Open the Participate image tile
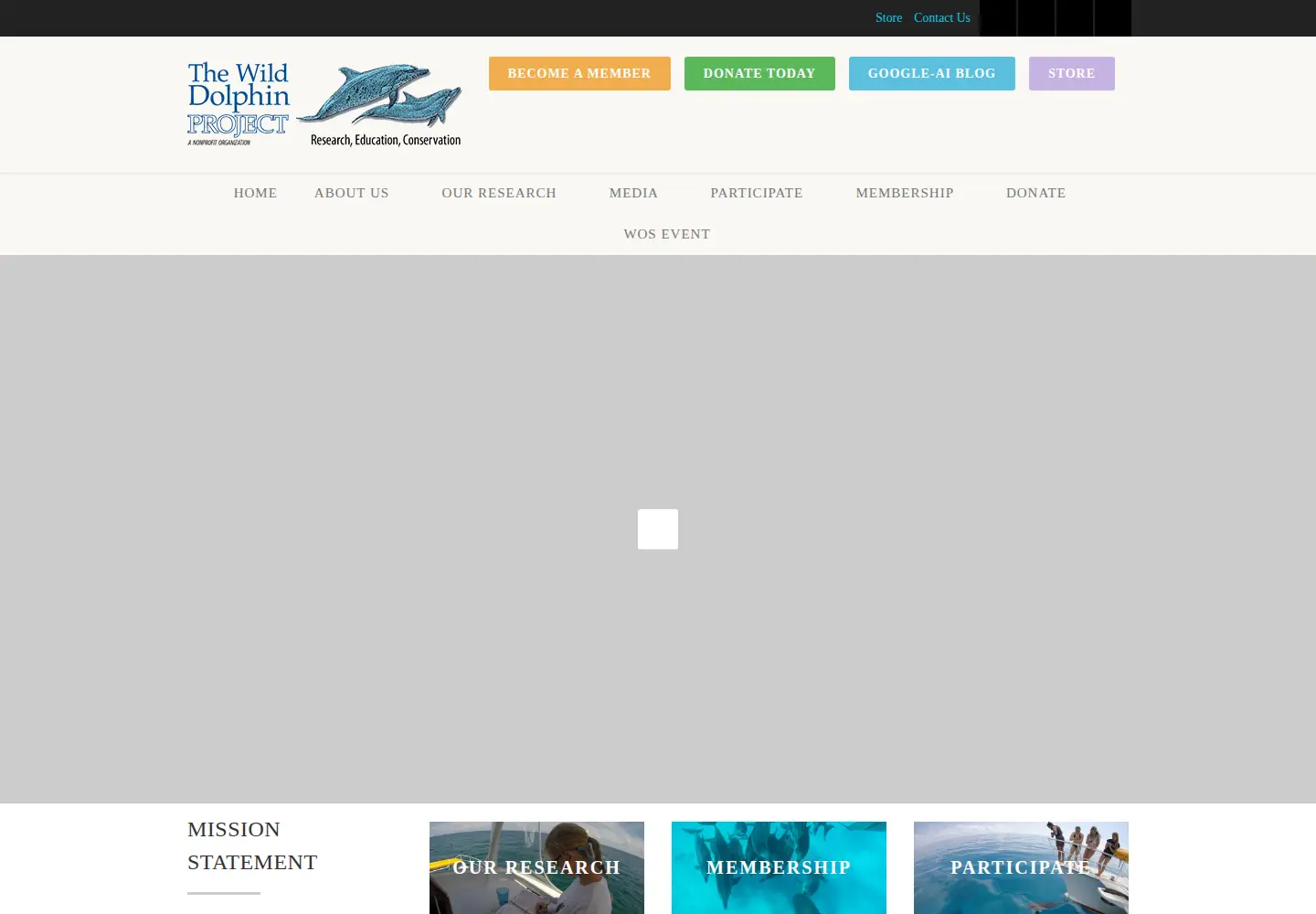The height and width of the screenshot is (914, 1316). pyautogui.click(x=1021, y=867)
